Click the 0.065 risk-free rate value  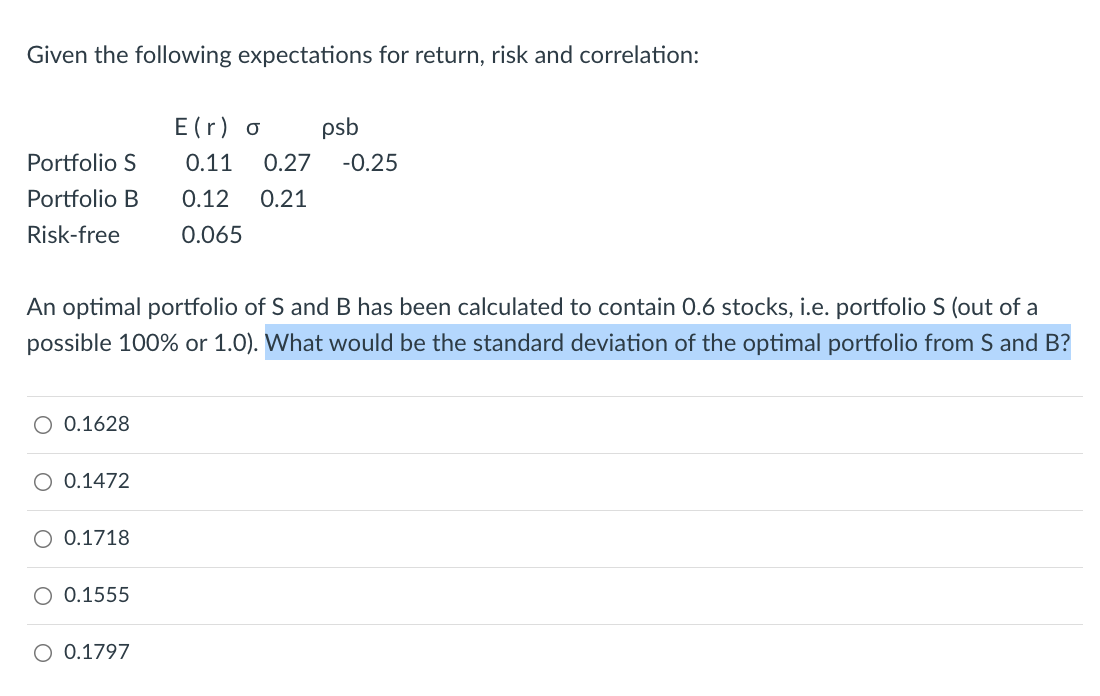point(212,235)
